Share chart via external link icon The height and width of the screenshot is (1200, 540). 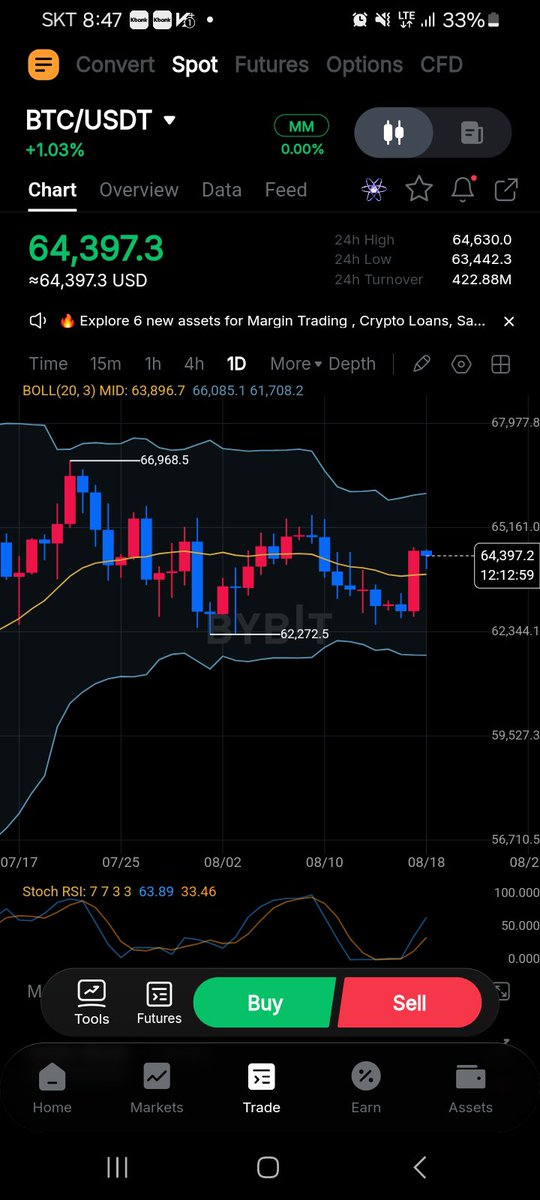(x=506, y=188)
